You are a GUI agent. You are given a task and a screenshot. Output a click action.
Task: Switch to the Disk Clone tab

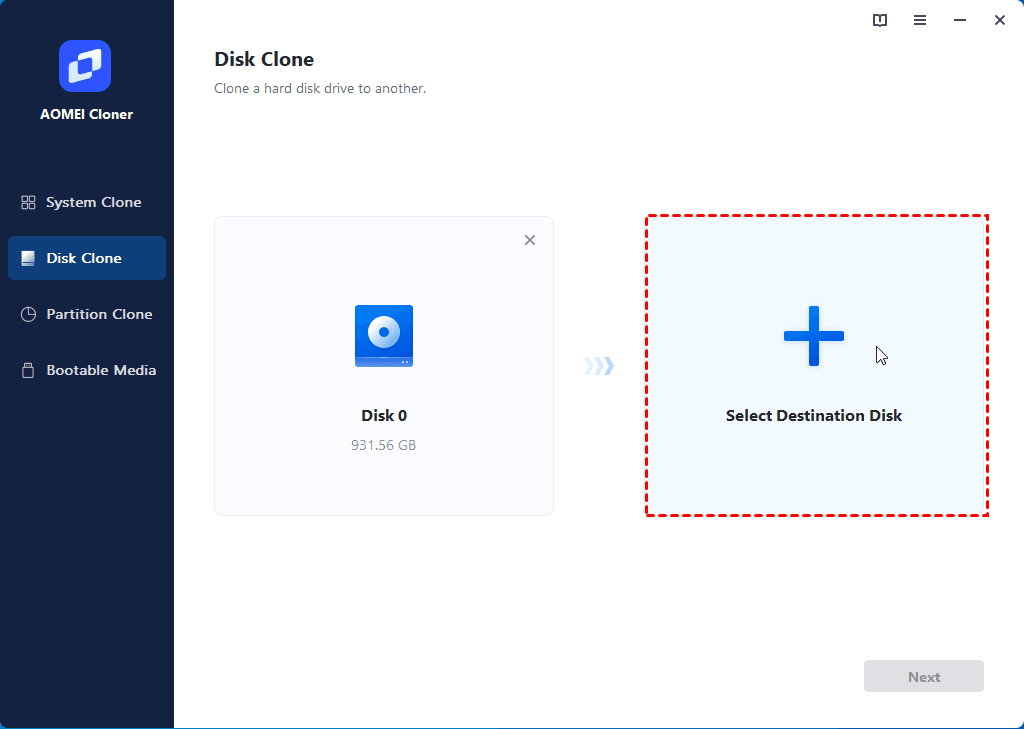pyautogui.click(x=87, y=258)
